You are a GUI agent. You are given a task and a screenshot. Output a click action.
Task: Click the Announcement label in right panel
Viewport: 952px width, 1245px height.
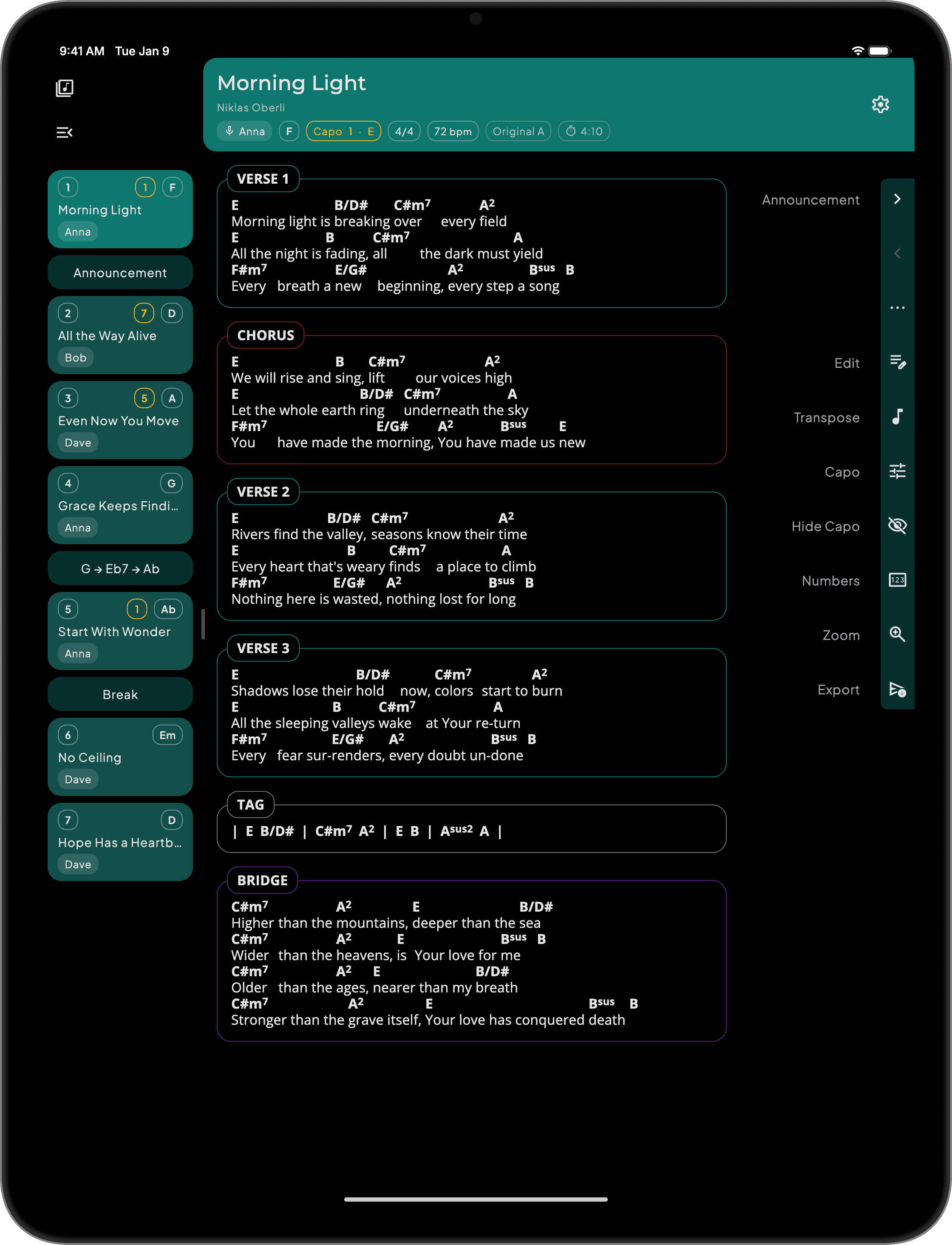point(810,199)
